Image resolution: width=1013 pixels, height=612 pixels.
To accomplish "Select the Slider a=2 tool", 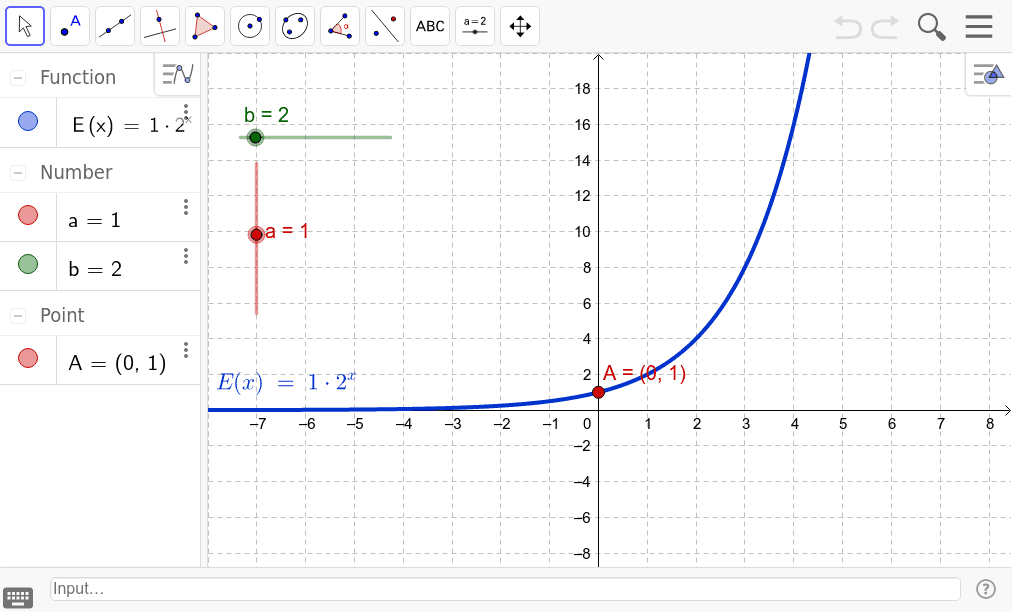I will (x=475, y=26).
